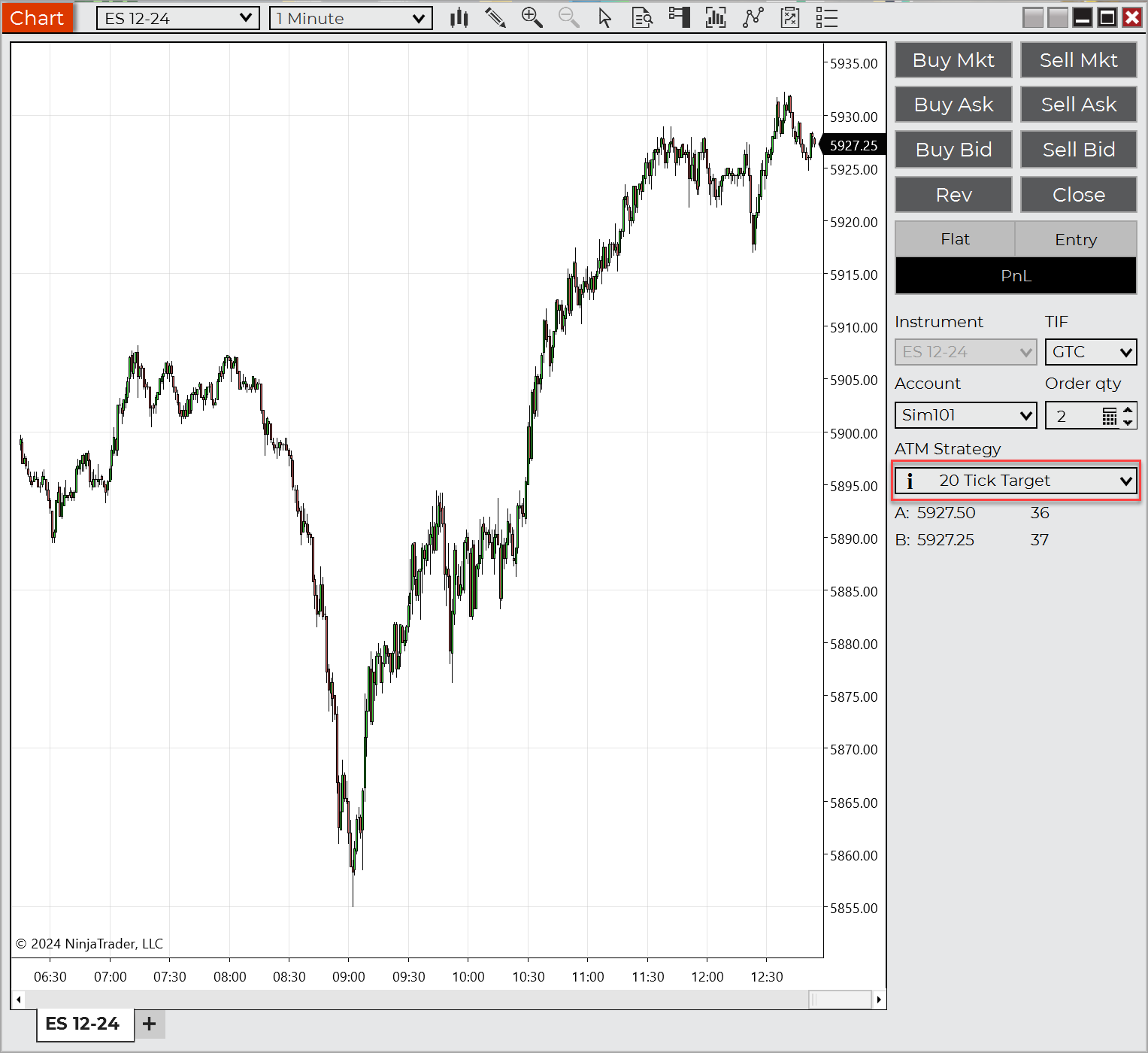Viewport: 1148px width, 1053px height.
Task: Open the 1 Minute interval dropdown
Action: (351, 18)
